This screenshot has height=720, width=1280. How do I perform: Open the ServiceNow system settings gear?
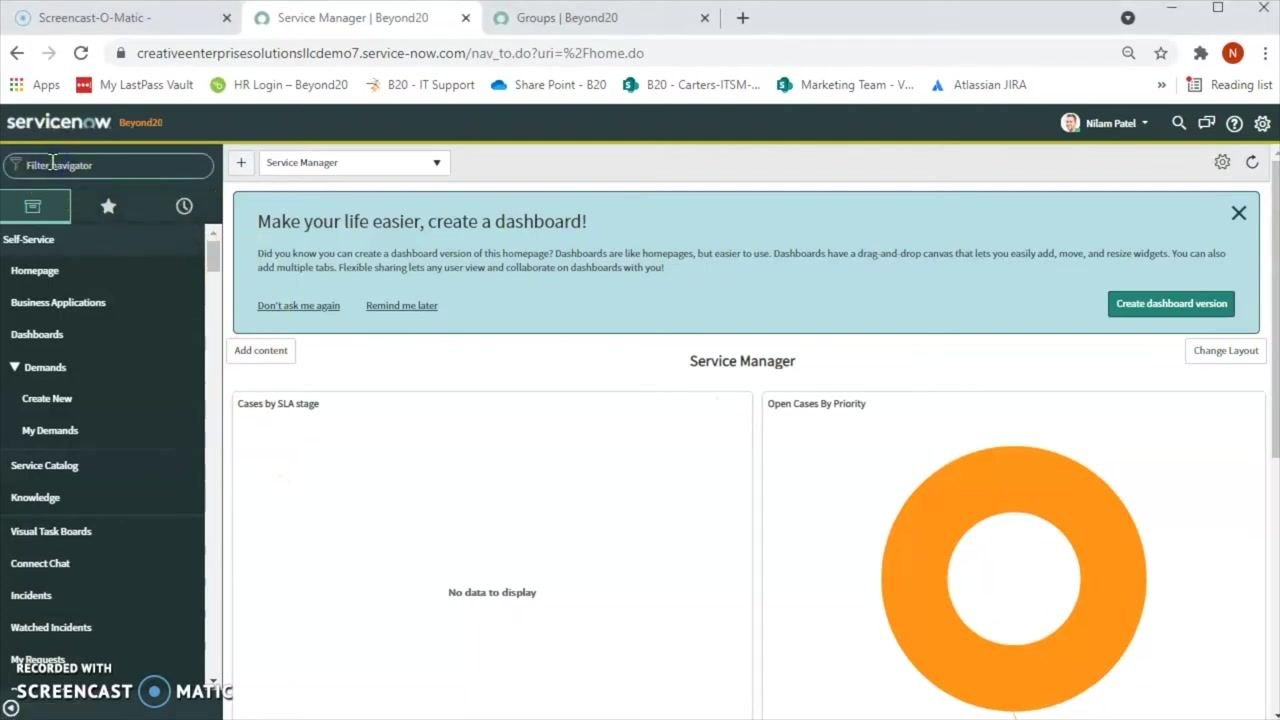pyautogui.click(x=1263, y=123)
